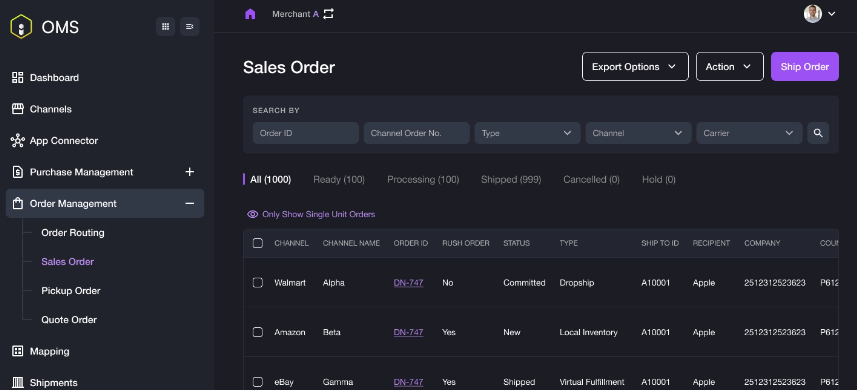Click the Beta channel name cell
The width and height of the screenshot is (857, 390).
tap(331, 332)
